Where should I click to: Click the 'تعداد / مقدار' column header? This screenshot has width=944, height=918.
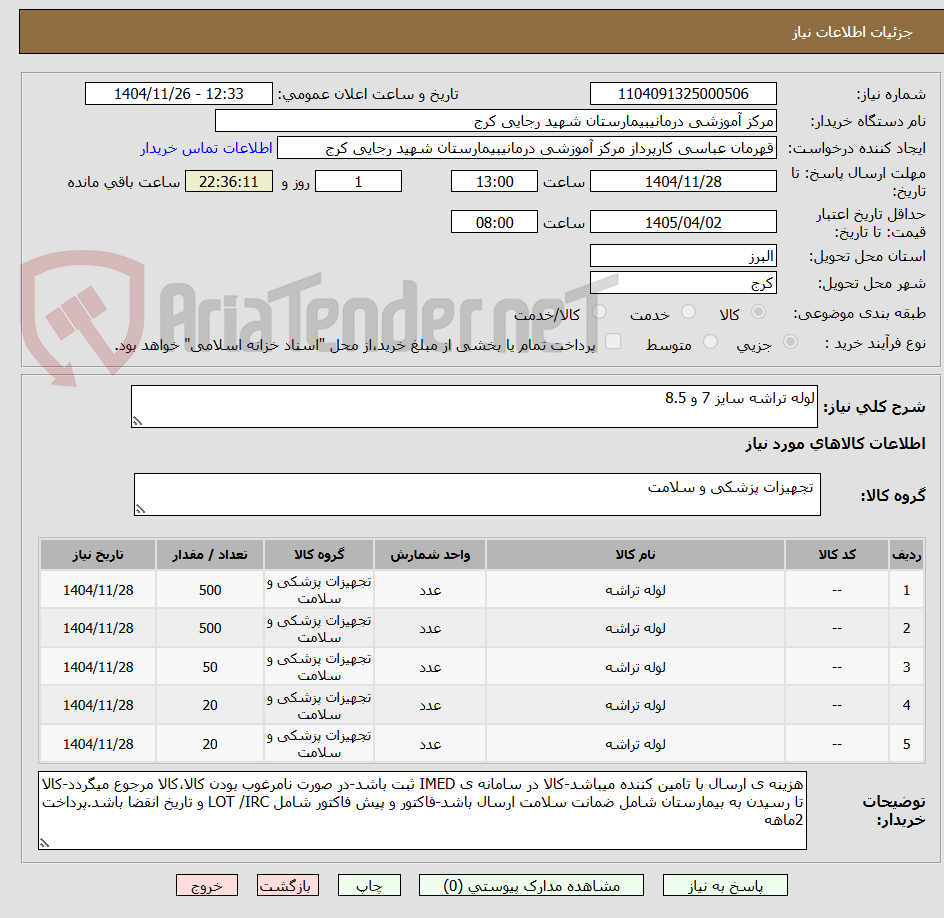click(210, 554)
